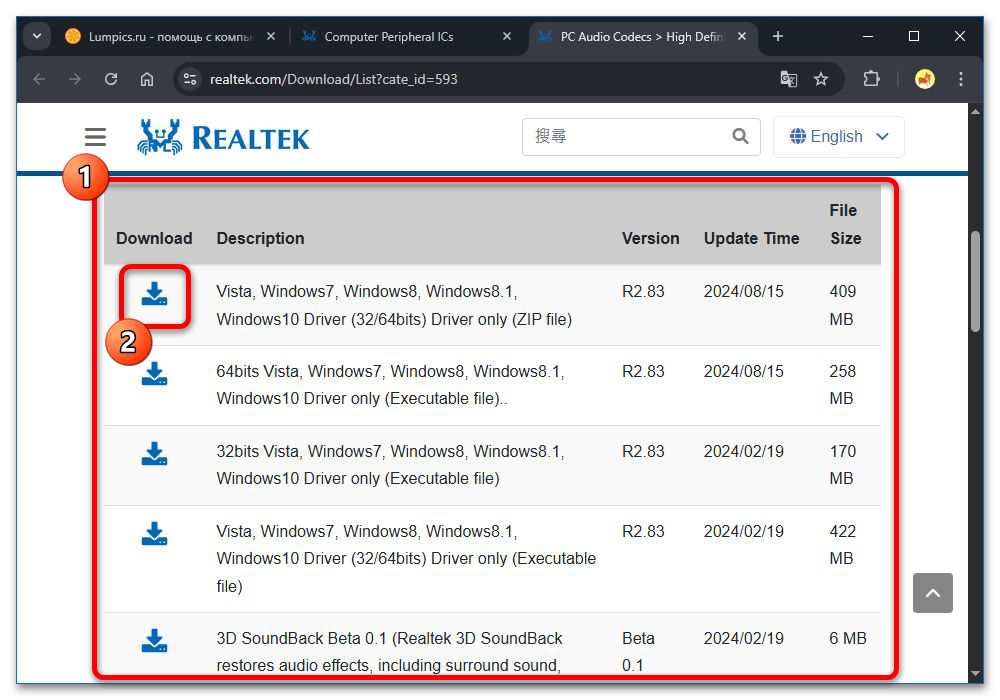Download the 409 MB ZIP driver
1000x700 pixels.
coord(154,295)
